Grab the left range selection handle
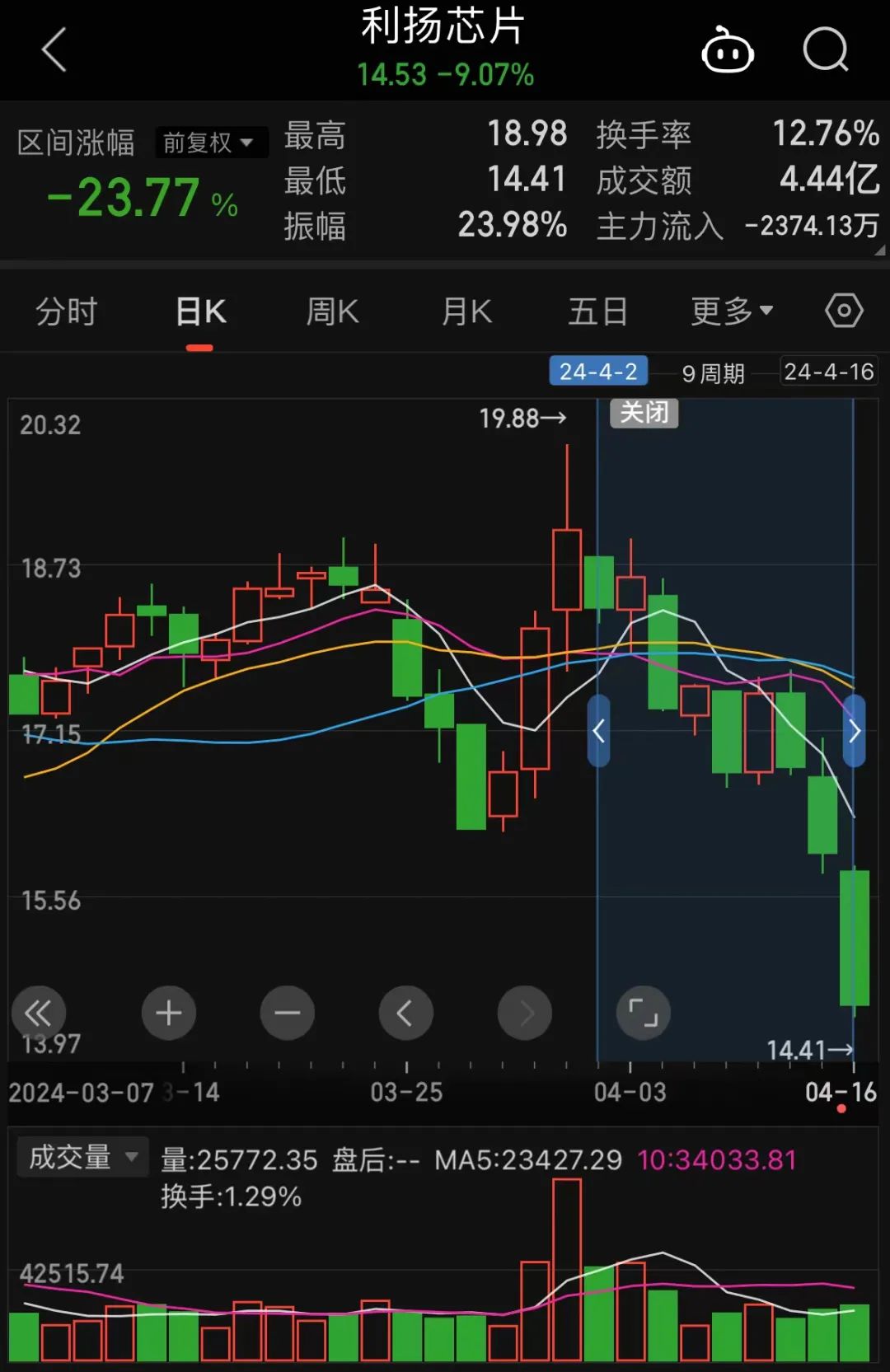 click(599, 731)
